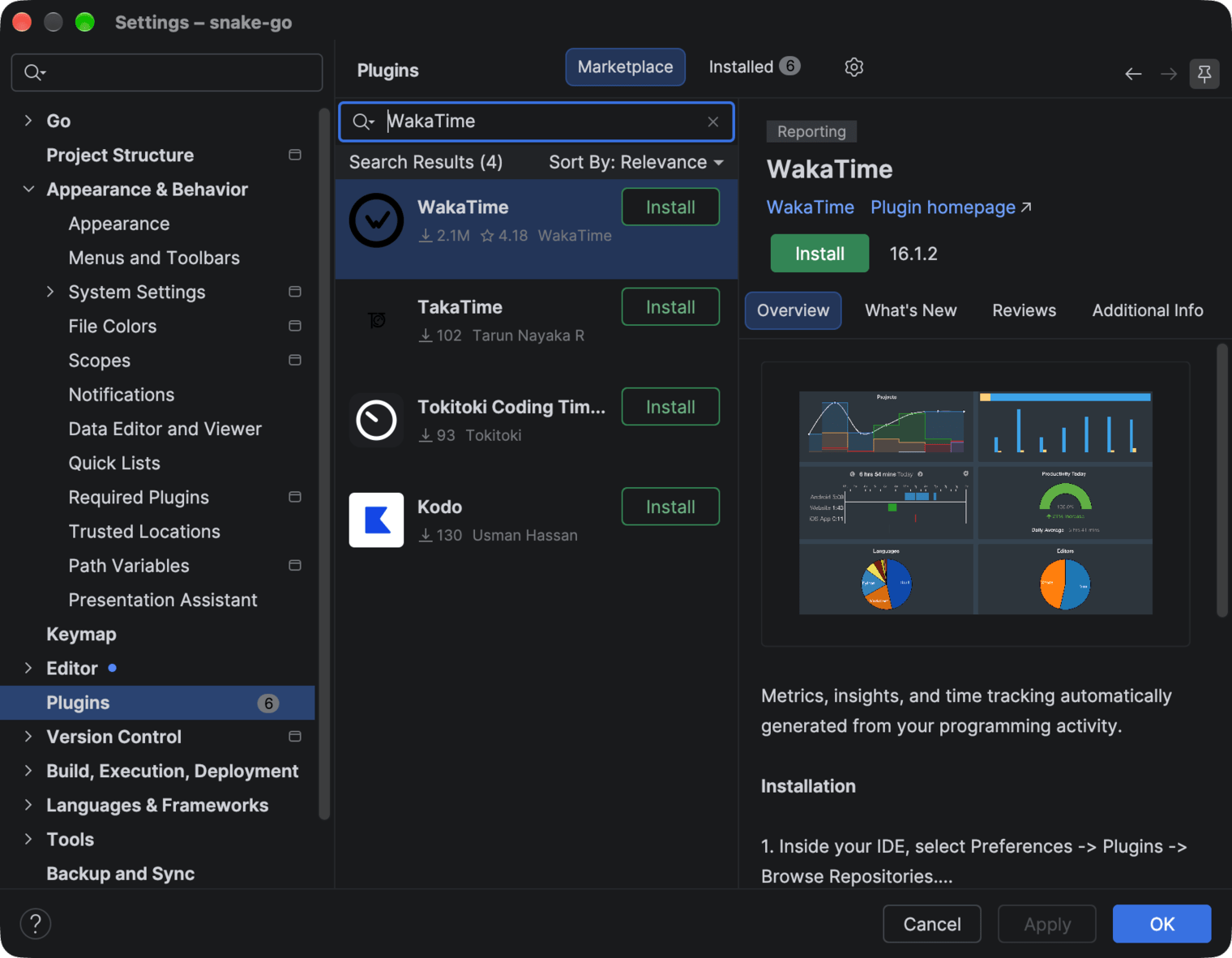Confirm settings with the OK button
This screenshot has height=958, width=1232.
pos(1161,924)
